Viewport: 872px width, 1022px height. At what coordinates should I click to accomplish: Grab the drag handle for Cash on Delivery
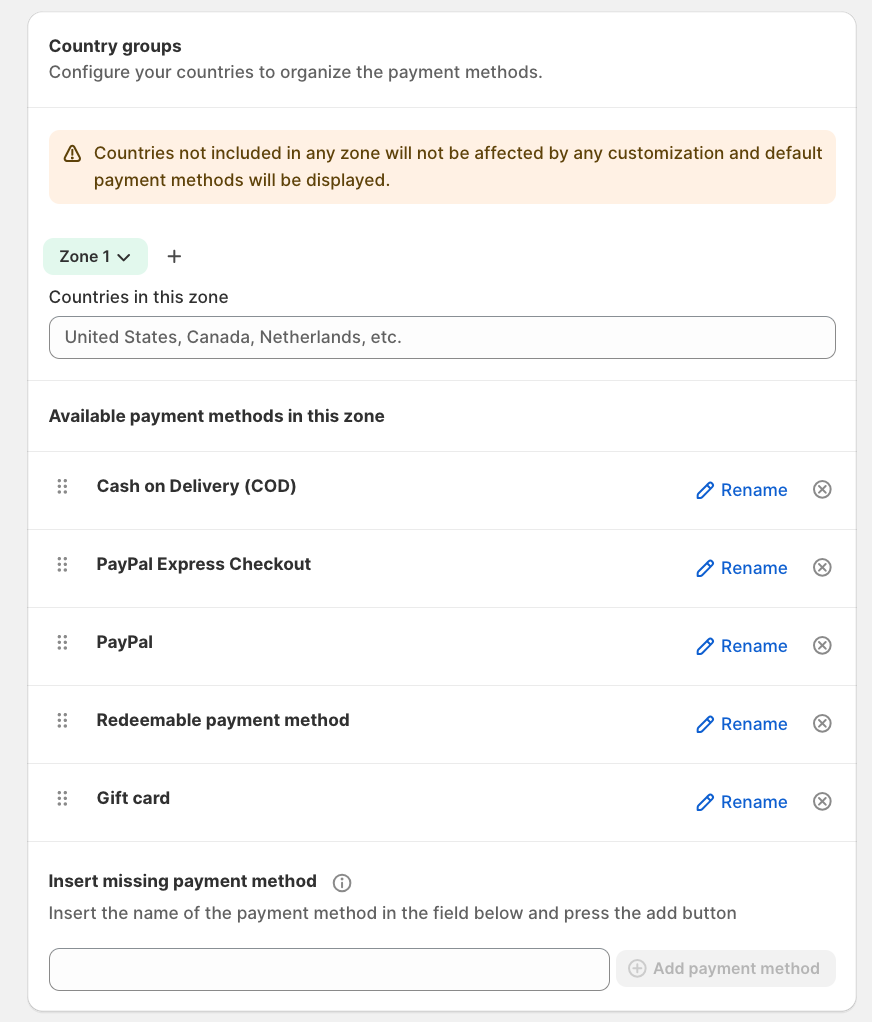pos(62,486)
